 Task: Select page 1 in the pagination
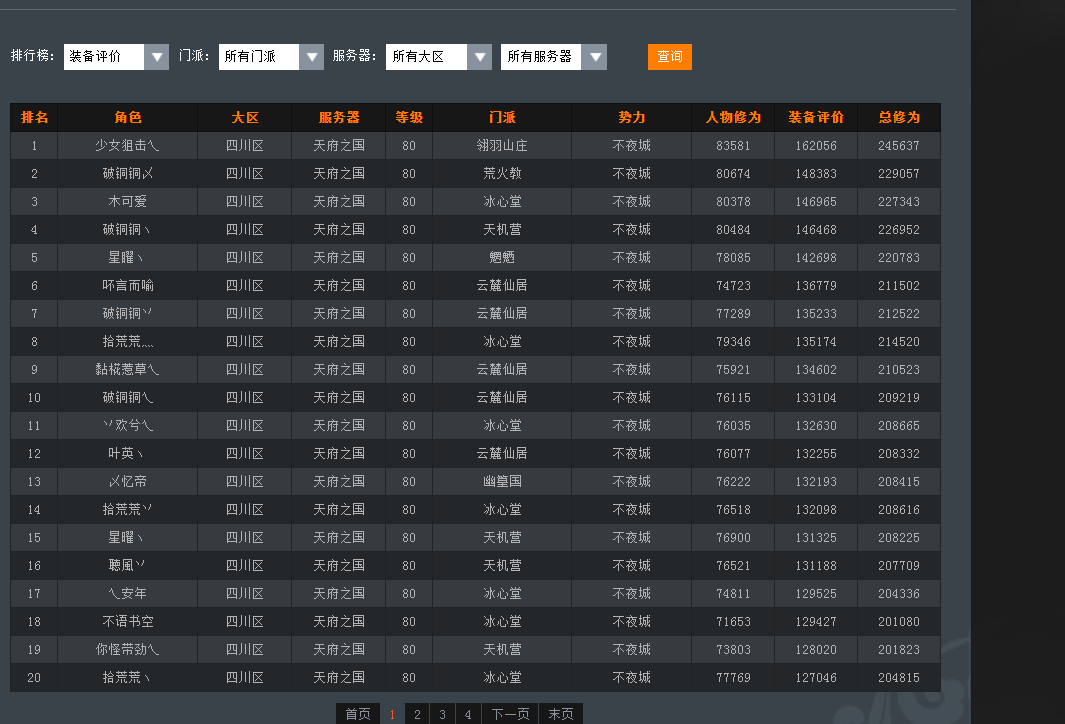(392, 714)
